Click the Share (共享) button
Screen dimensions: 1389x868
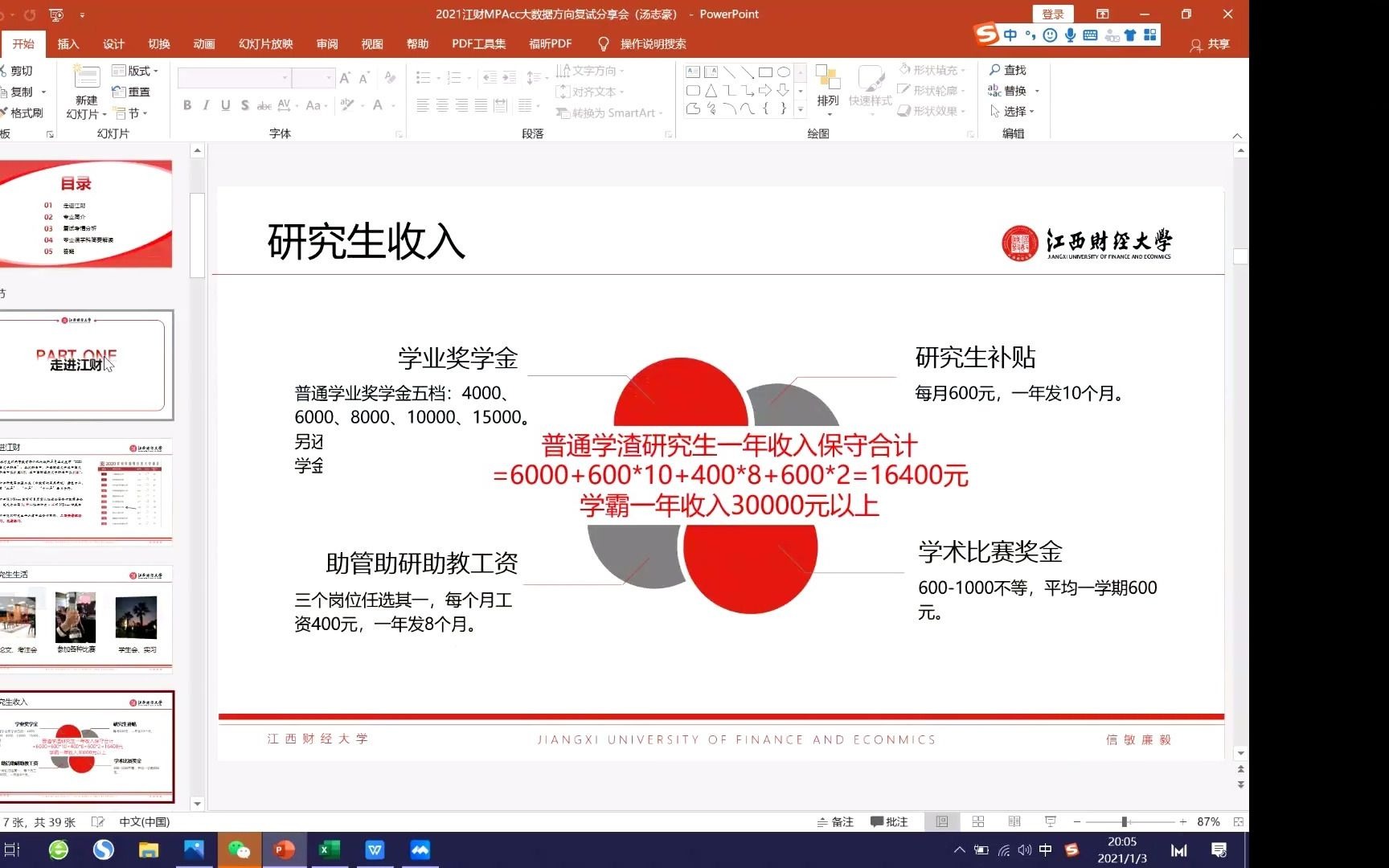pyautogui.click(x=1210, y=44)
